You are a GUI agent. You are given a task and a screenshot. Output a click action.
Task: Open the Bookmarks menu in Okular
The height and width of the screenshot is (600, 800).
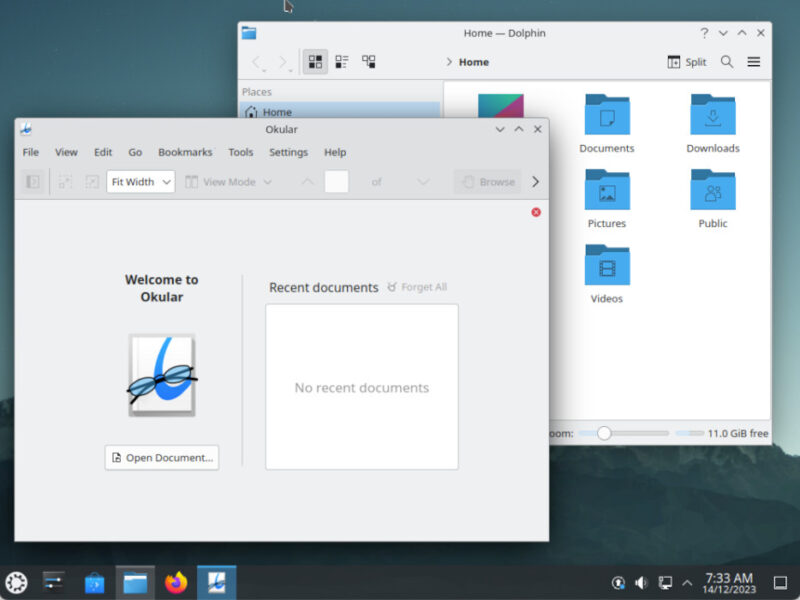pos(185,152)
